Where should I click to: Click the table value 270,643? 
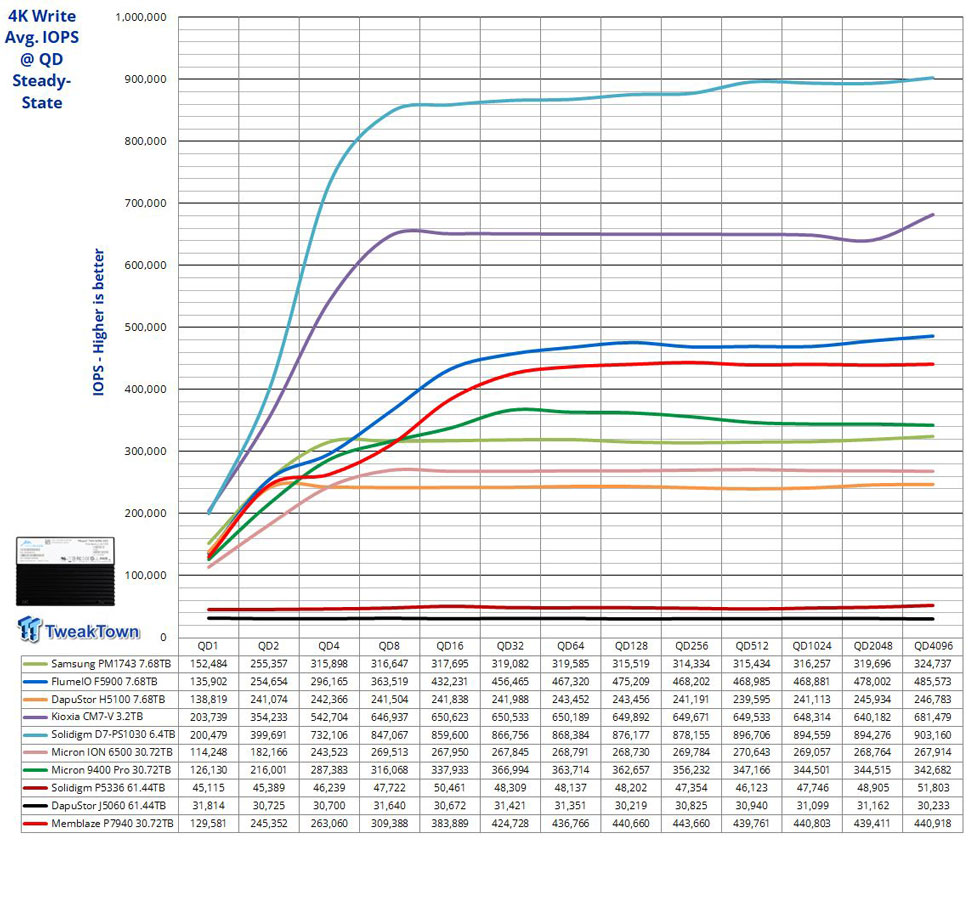click(x=751, y=752)
